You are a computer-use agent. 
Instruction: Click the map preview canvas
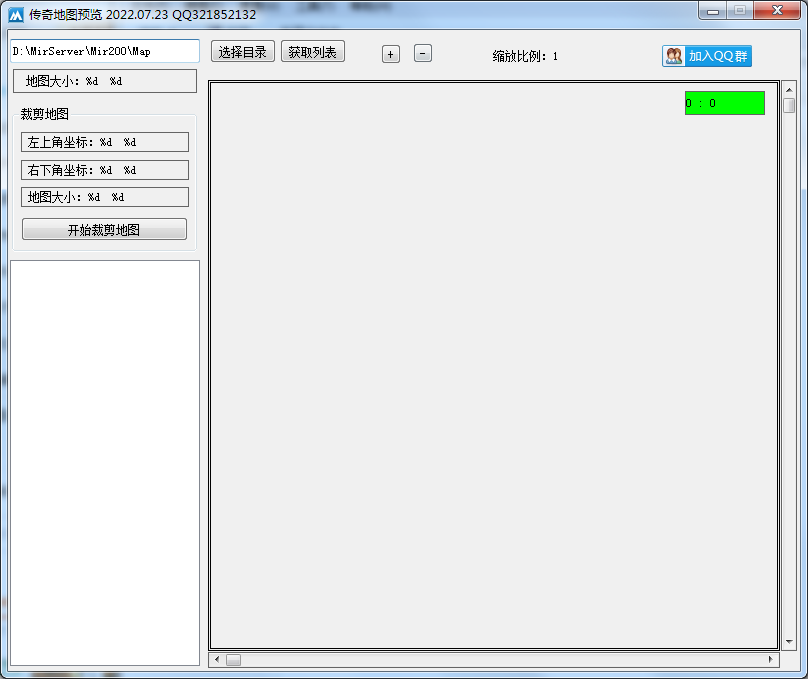tap(494, 365)
